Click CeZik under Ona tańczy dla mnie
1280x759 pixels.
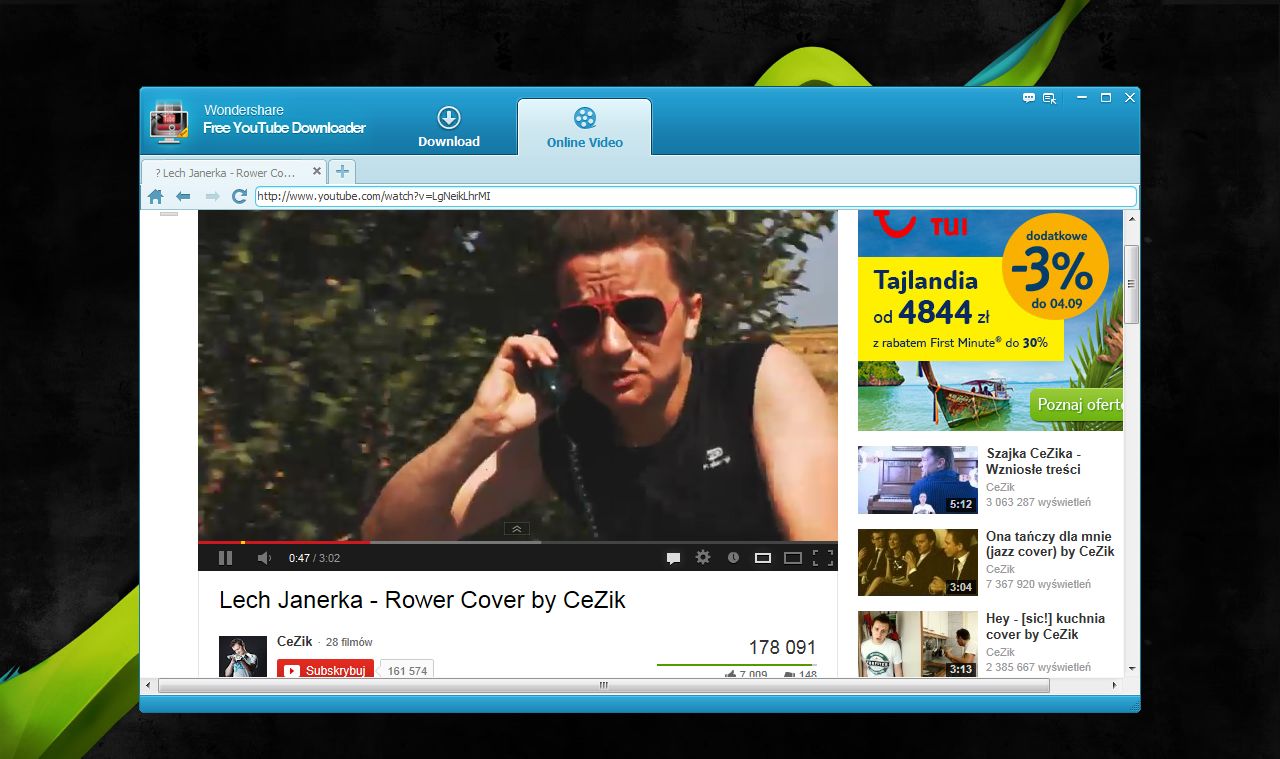click(1000, 569)
